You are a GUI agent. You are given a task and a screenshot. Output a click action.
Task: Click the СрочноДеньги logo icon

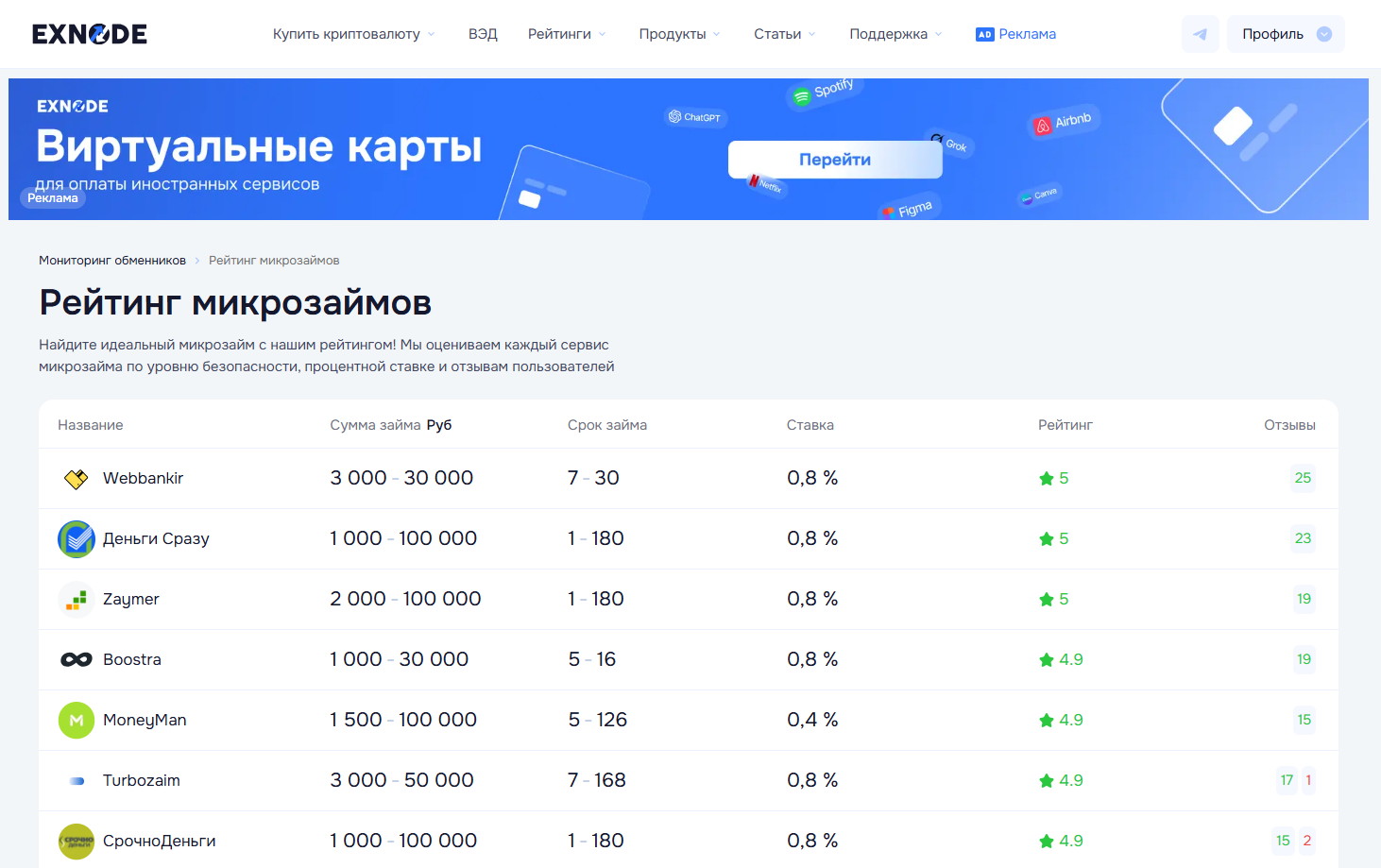click(x=76, y=842)
